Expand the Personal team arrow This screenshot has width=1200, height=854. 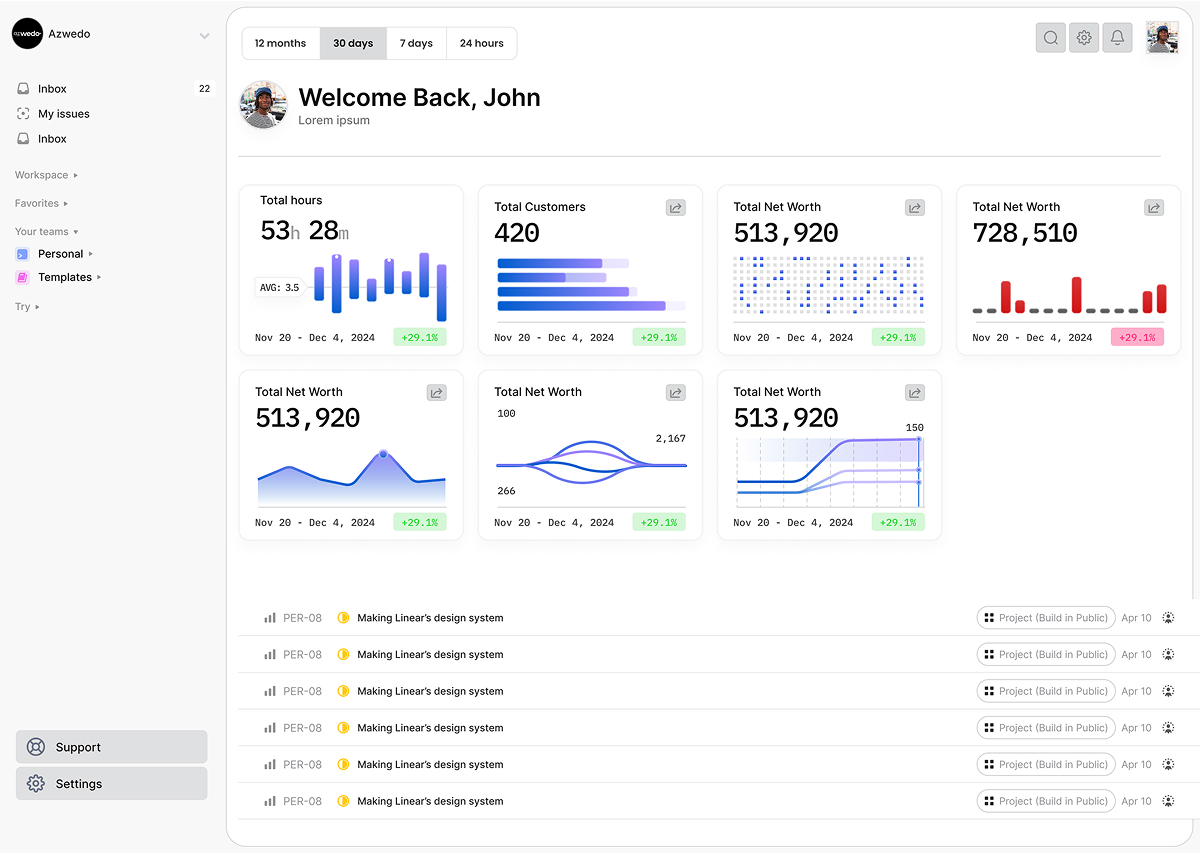pos(91,254)
